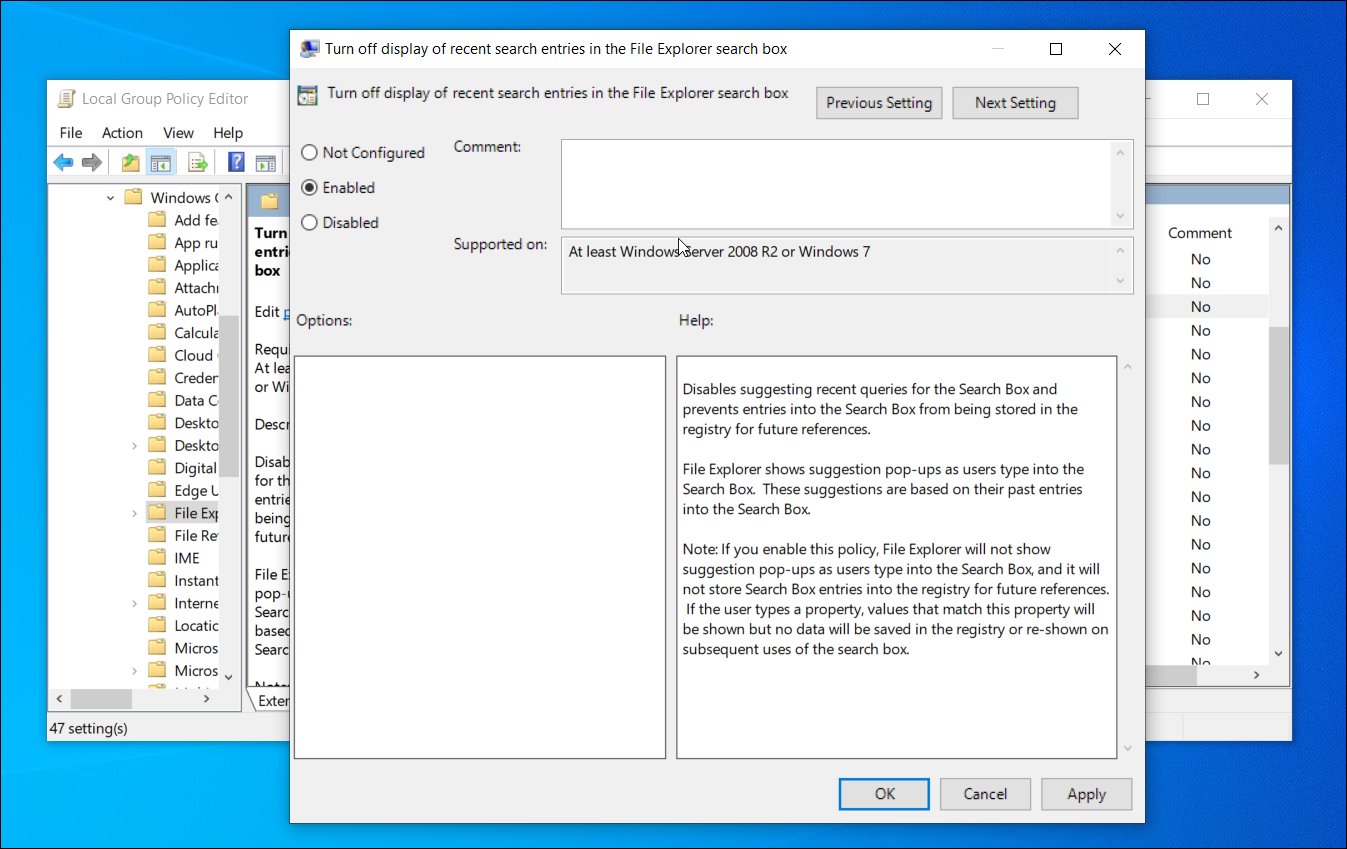Screen dimensions: 1347x849
Task: Click the settings list vertical scrollbar thumb
Action: [1278, 395]
